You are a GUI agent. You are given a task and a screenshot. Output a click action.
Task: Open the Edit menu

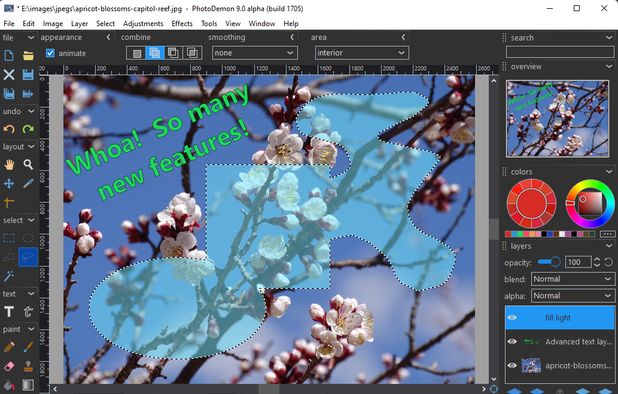(28, 24)
